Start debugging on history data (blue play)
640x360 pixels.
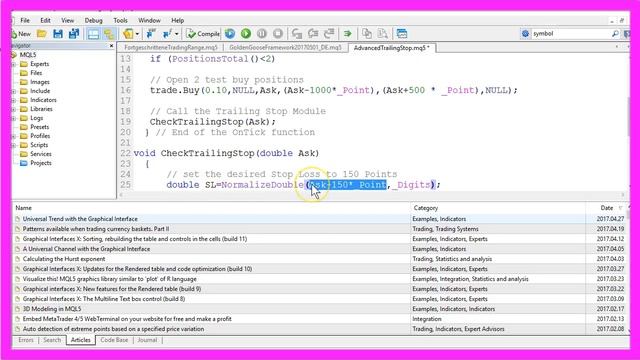(x=230, y=34)
